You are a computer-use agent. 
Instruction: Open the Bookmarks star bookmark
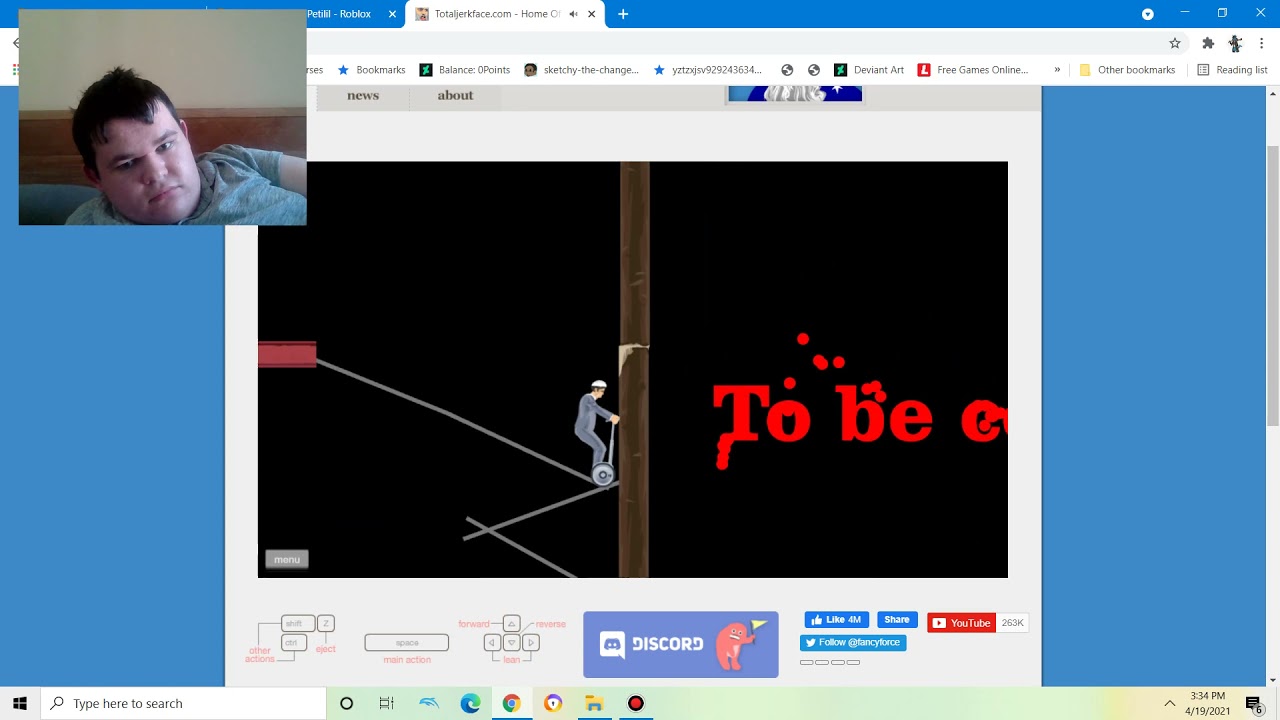point(372,70)
